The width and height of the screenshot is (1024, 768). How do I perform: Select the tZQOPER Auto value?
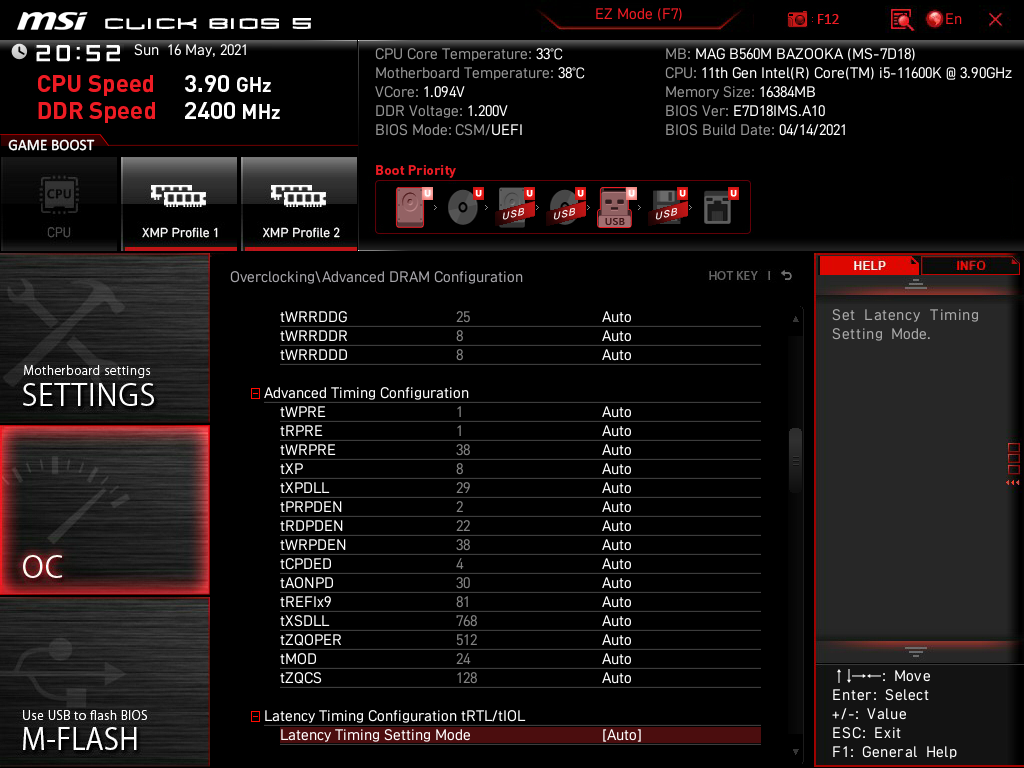[x=616, y=640]
